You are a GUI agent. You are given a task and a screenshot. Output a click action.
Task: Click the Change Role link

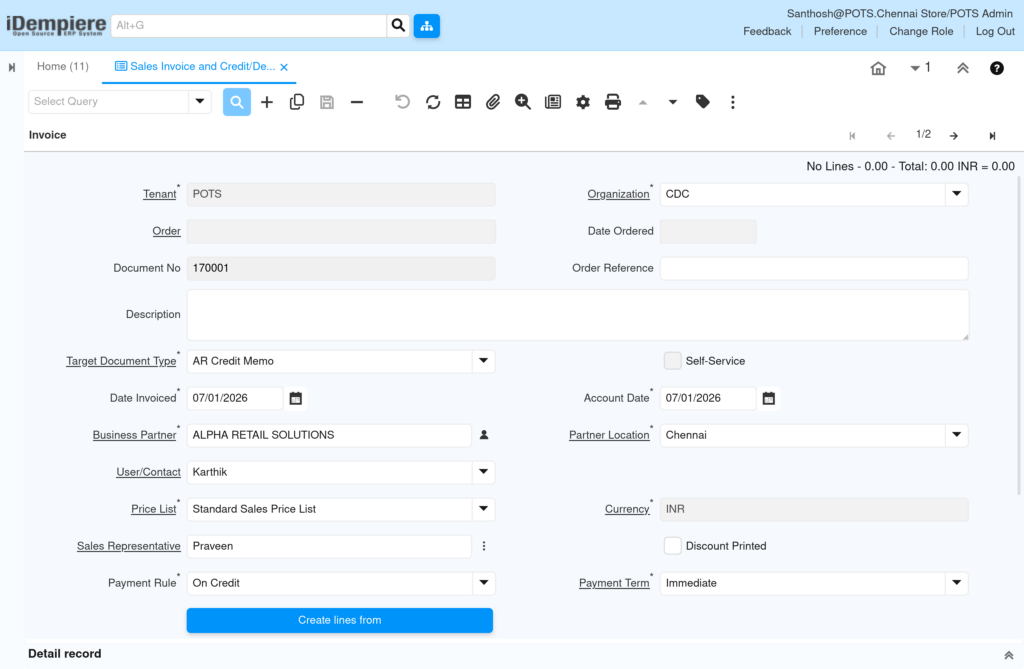click(x=921, y=31)
